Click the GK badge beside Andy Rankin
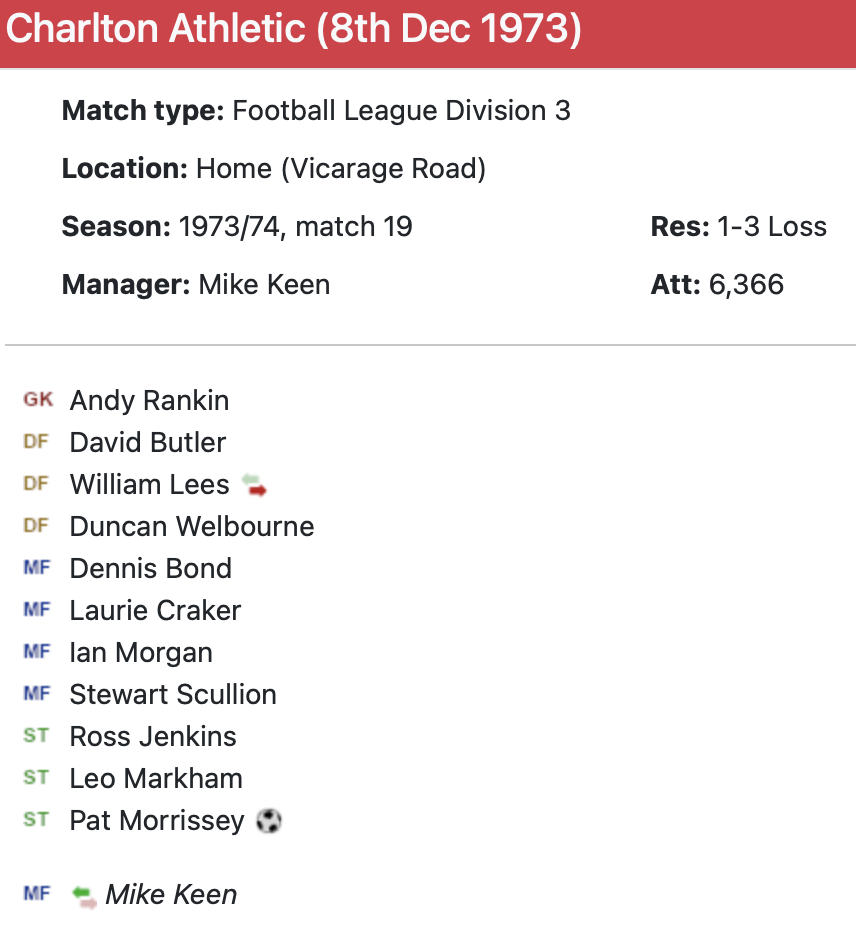This screenshot has height=948, width=856. (x=38, y=400)
